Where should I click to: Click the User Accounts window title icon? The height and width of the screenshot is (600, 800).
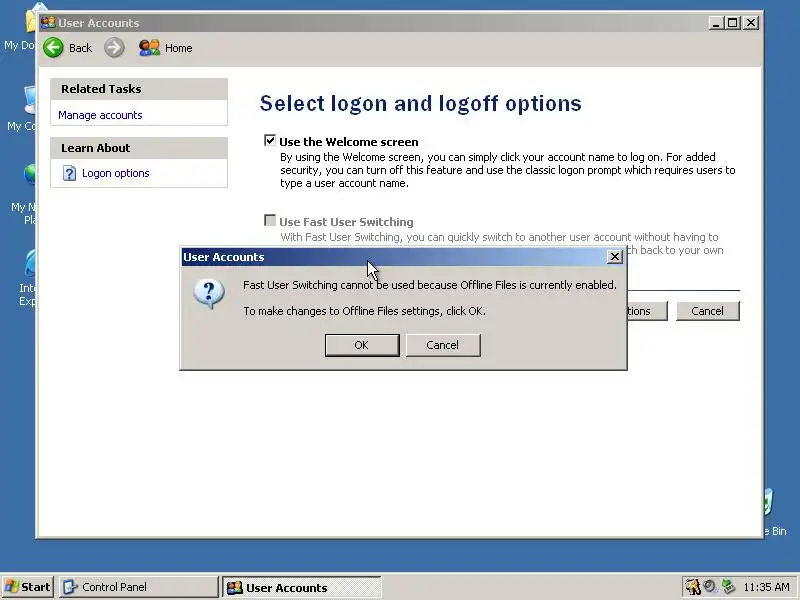(x=48, y=22)
